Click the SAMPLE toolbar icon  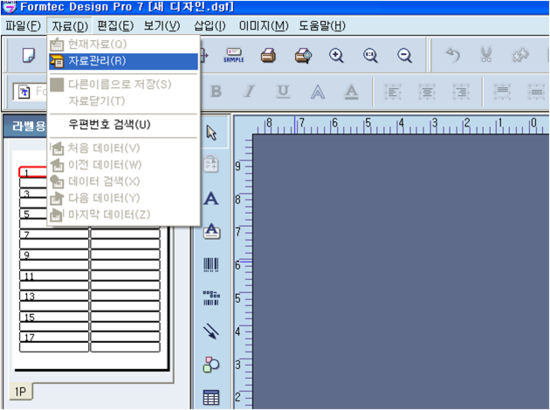pos(234,55)
